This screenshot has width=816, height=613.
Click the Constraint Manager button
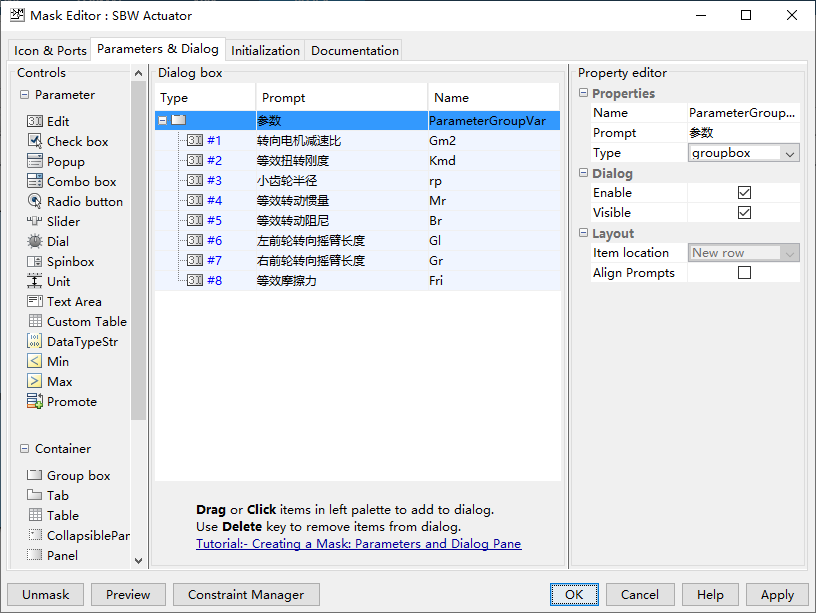point(246,594)
